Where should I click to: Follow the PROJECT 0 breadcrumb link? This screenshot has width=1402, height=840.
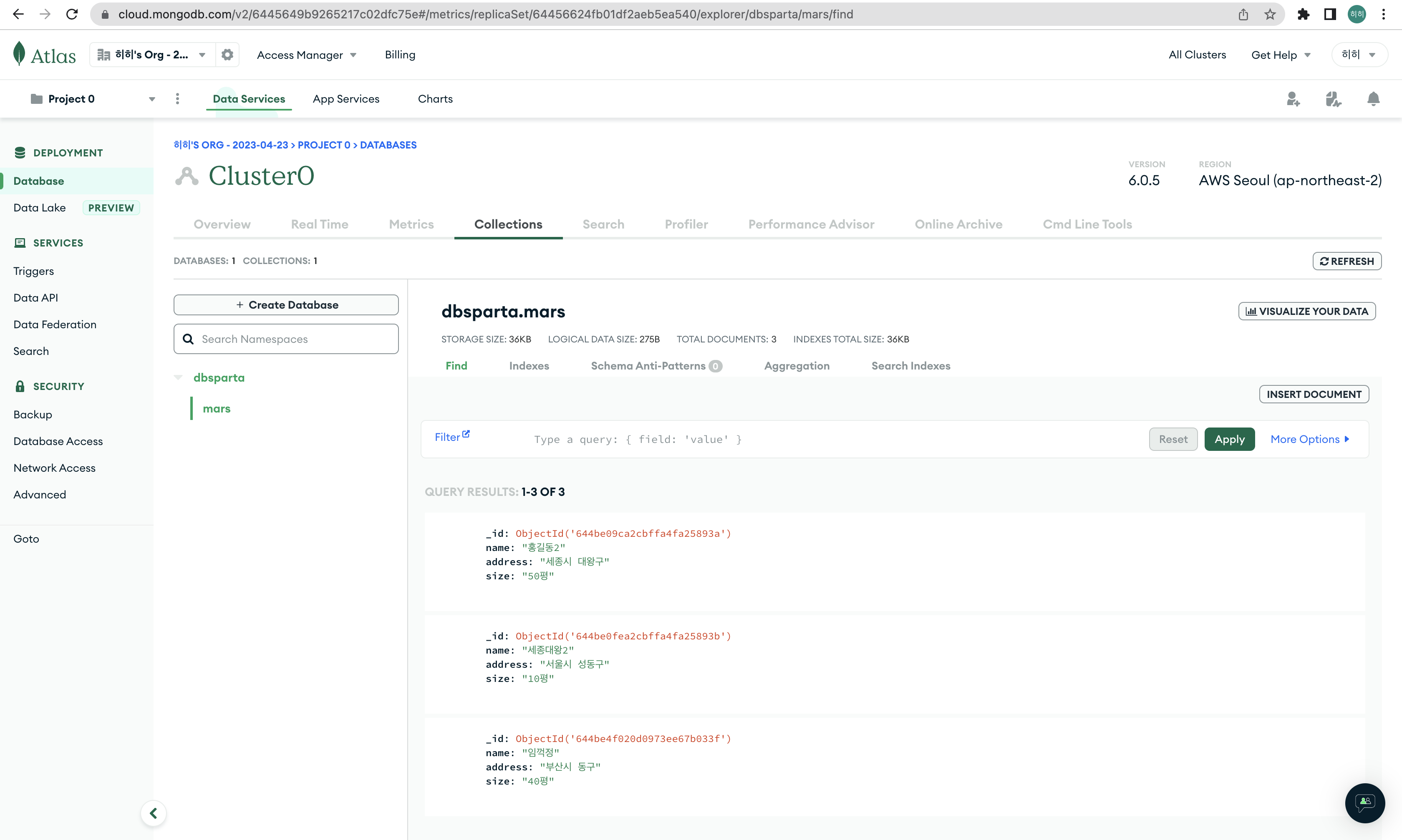[324, 145]
